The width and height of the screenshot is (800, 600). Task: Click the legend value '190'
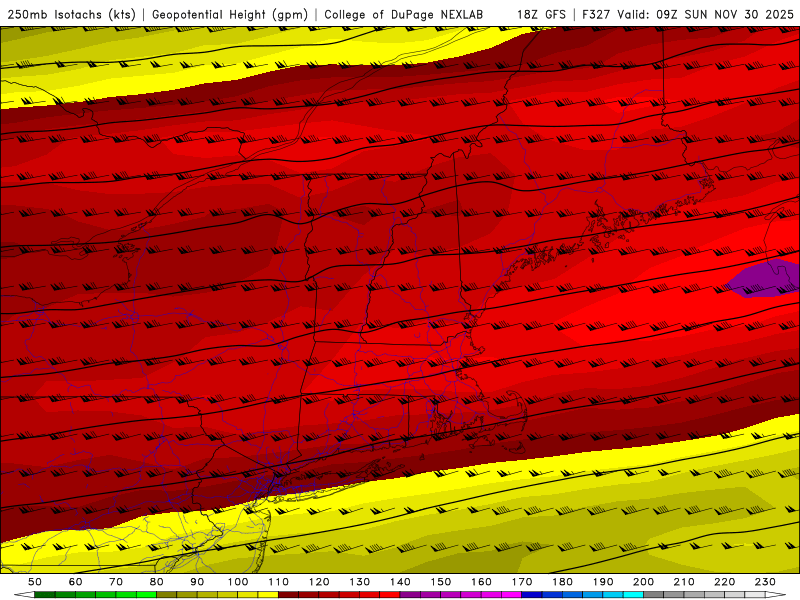603,582
